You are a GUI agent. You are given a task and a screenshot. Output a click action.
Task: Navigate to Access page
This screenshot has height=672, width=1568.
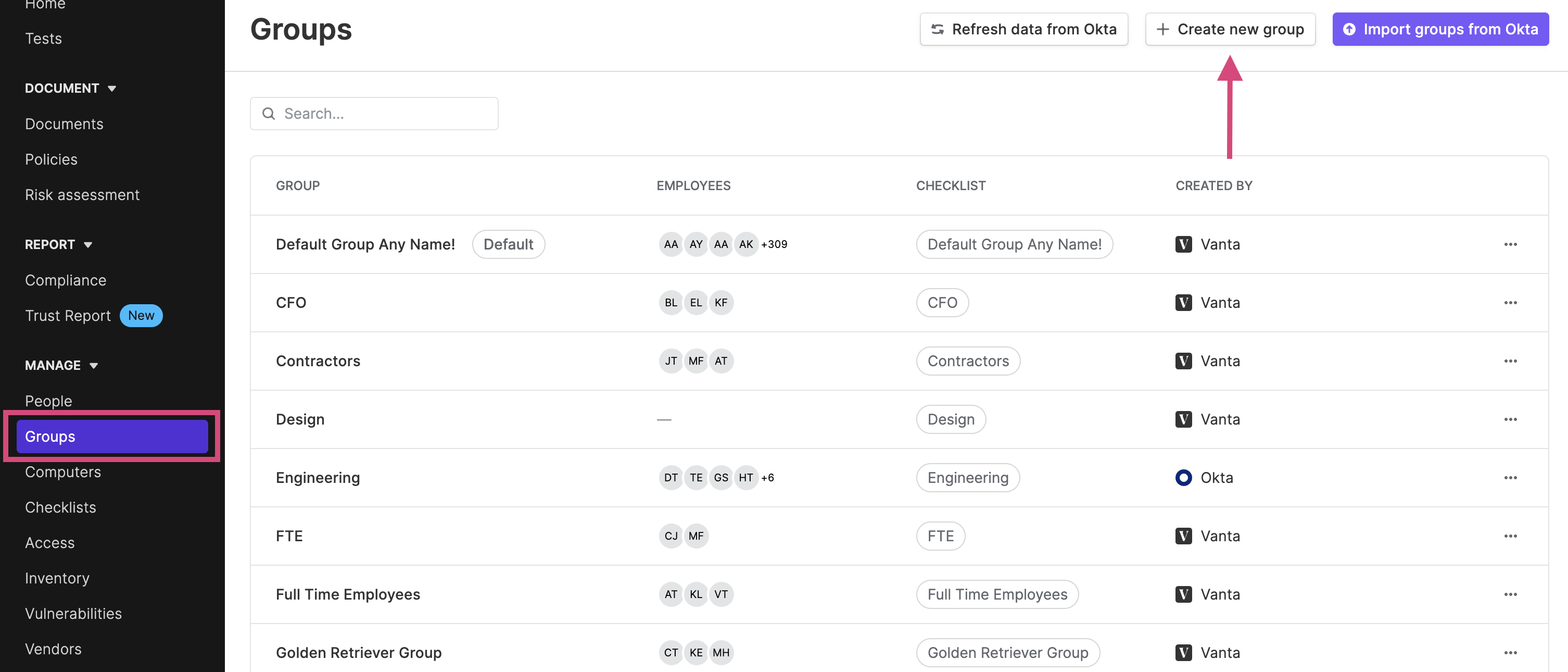point(50,543)
